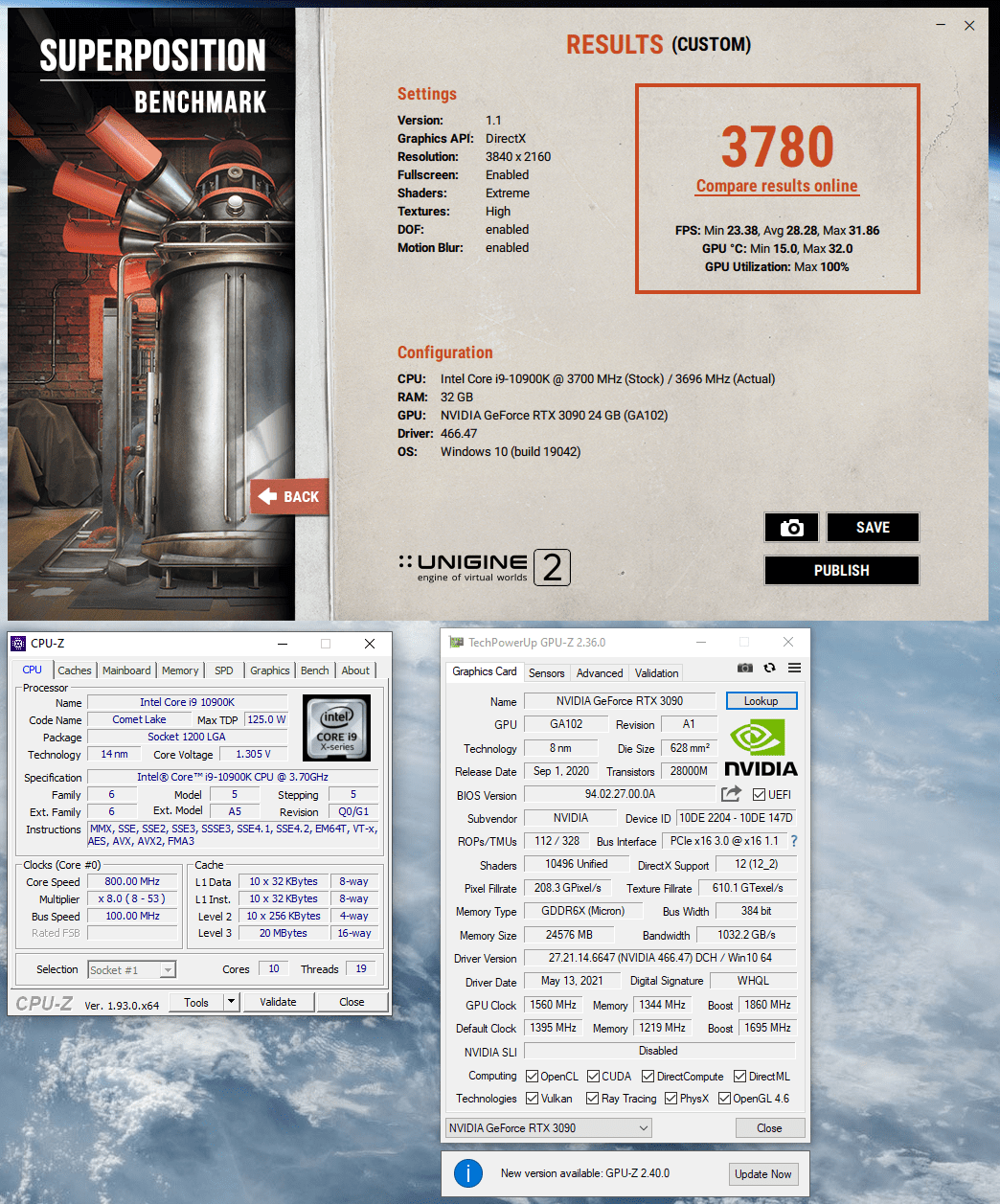Toggle the UEFI checkbox
The image size is (1000, 1204).
click(759, 794)
